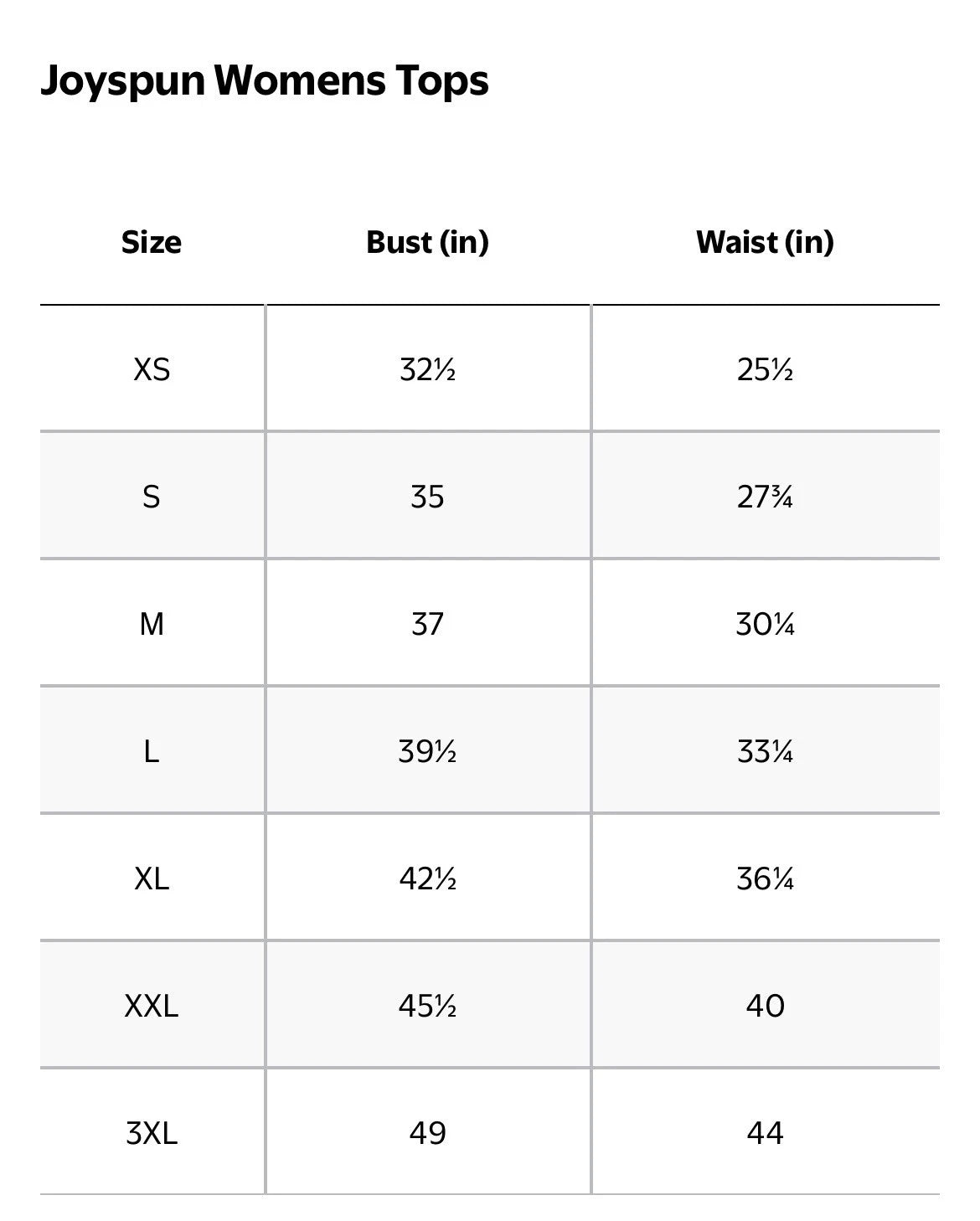Click the bust value 35 cell
The height and width of the screenshot is (1221, 980).
pyautogui.click(x=427, y=497)
